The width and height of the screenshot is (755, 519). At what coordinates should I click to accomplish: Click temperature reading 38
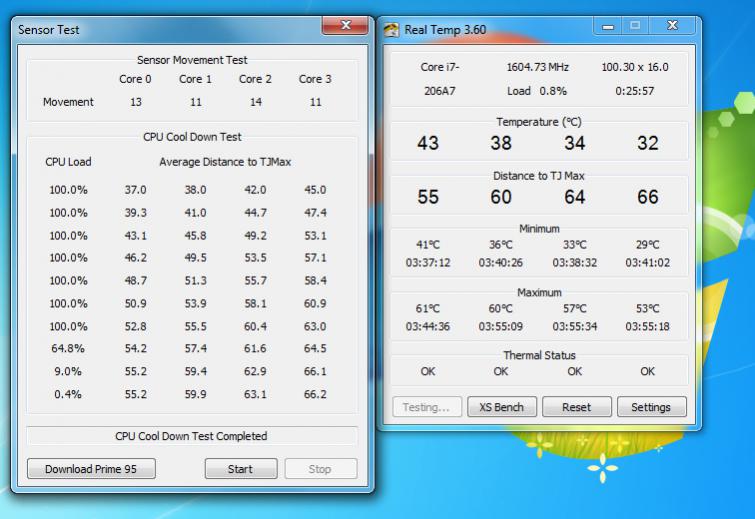click(501, 143)
